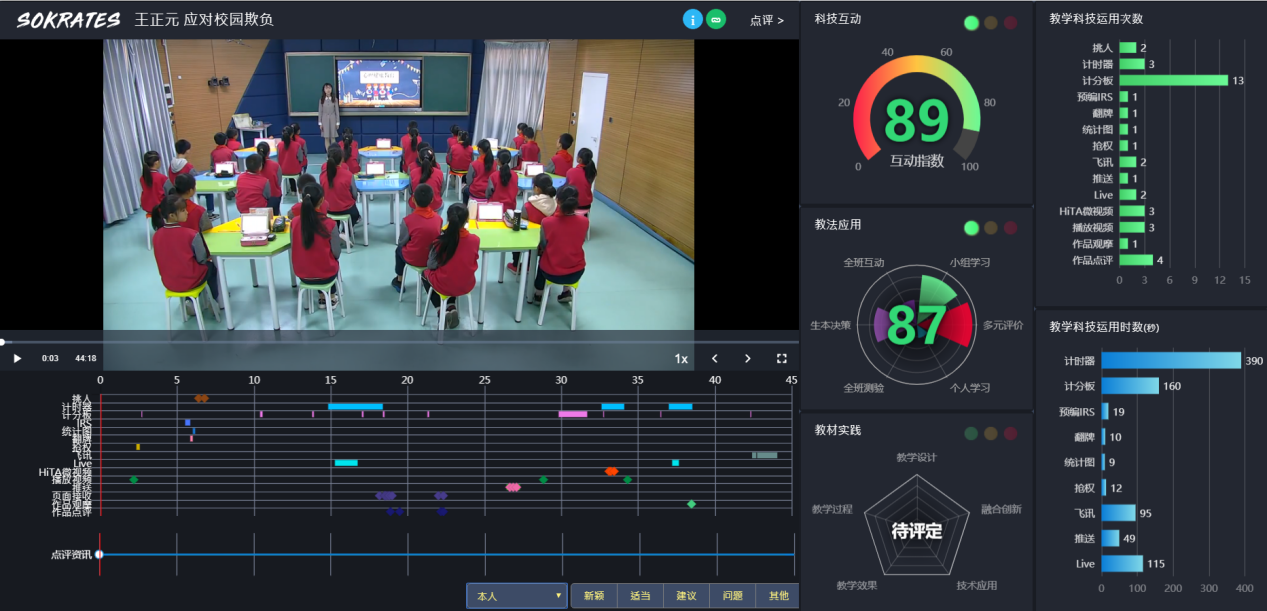Click the blue info icon
The width and height of the screenshot is (1267, 611).
pos(692,19)
